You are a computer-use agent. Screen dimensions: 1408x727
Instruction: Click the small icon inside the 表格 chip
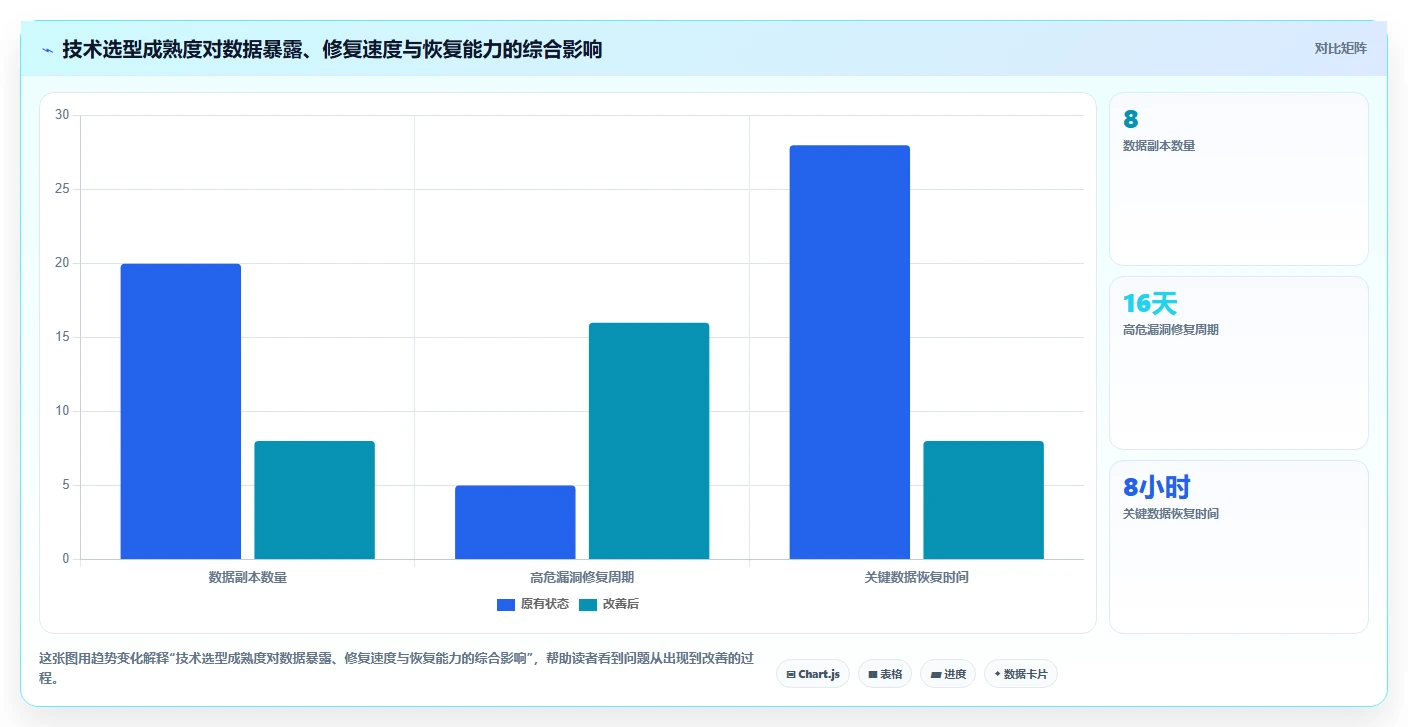pos(873,675)
